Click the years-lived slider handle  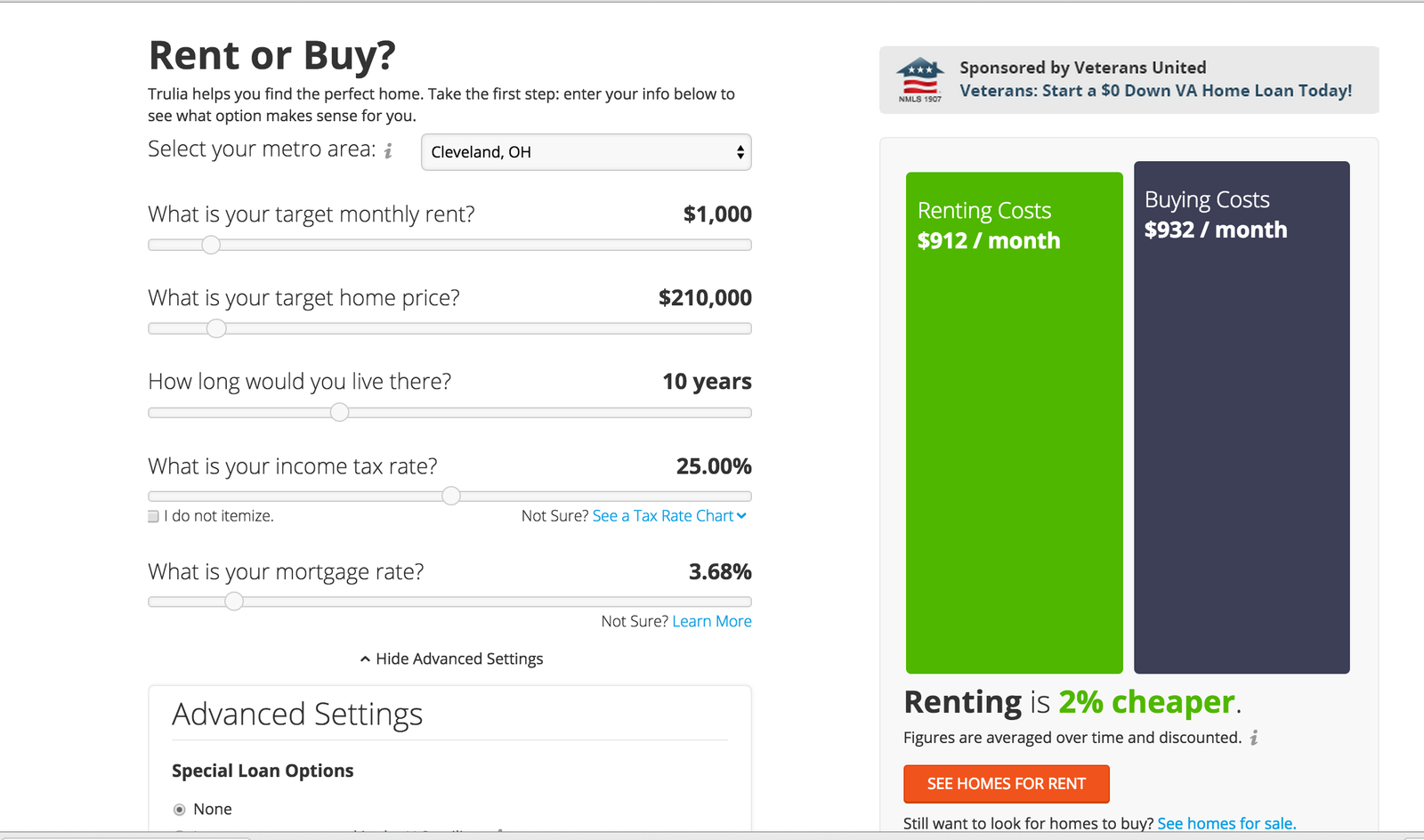pos(339,412)
